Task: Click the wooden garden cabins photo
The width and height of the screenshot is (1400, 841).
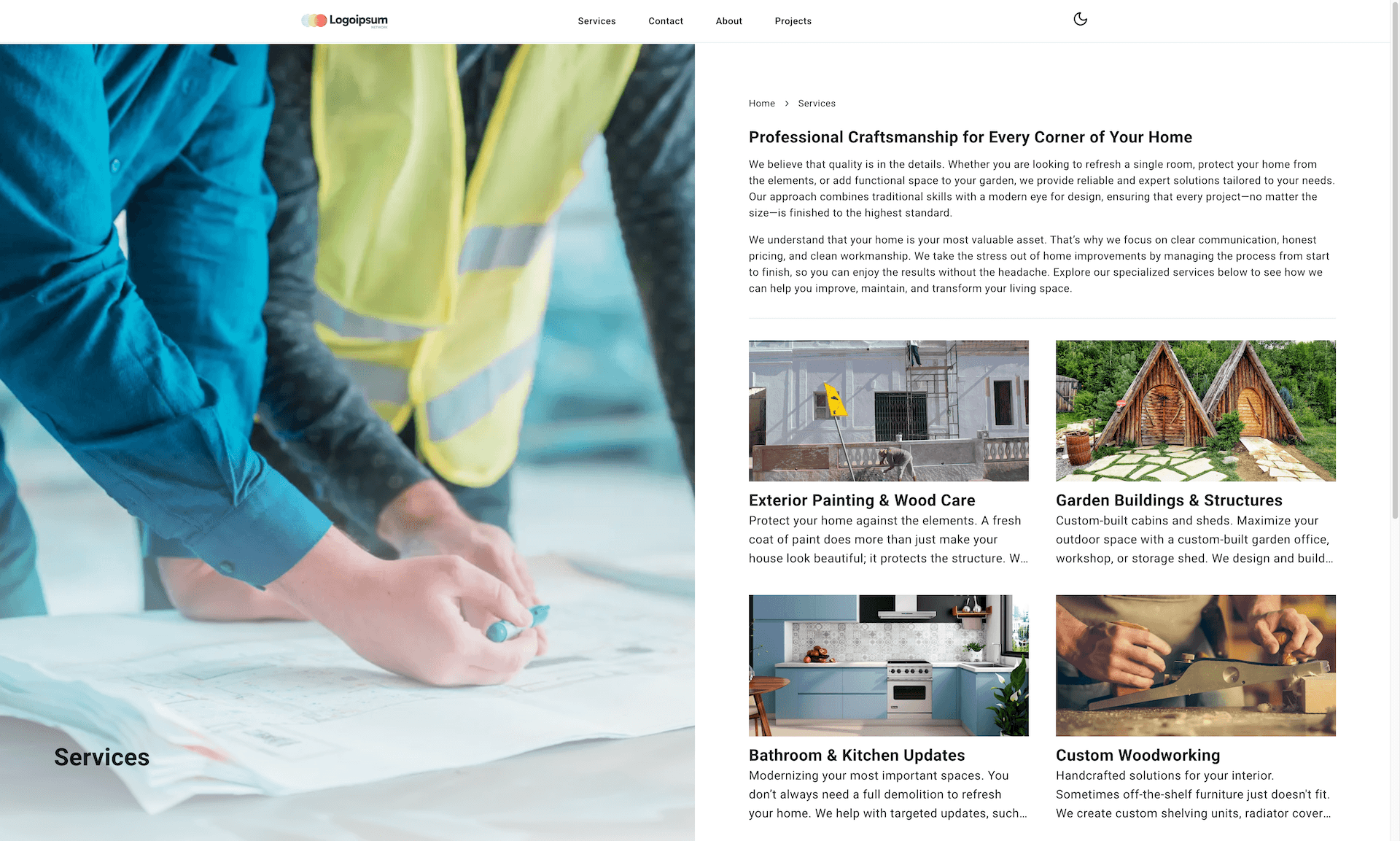Action: tap(1195, 411)
